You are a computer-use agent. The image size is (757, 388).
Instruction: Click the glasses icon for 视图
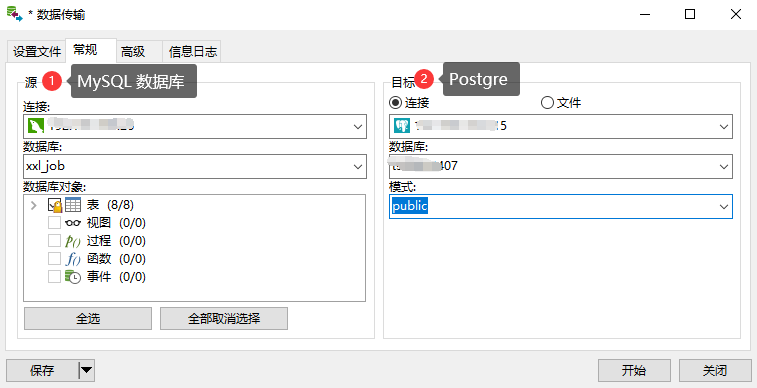(x=73, y=223)
